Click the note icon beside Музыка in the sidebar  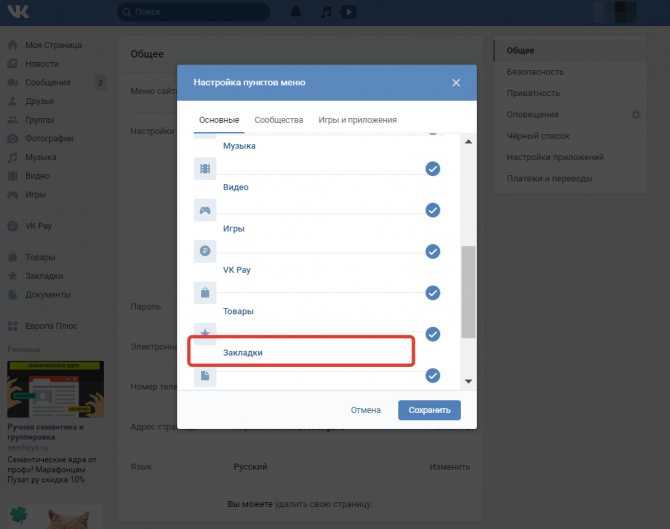pyautogui.click(x=13, y=157)
